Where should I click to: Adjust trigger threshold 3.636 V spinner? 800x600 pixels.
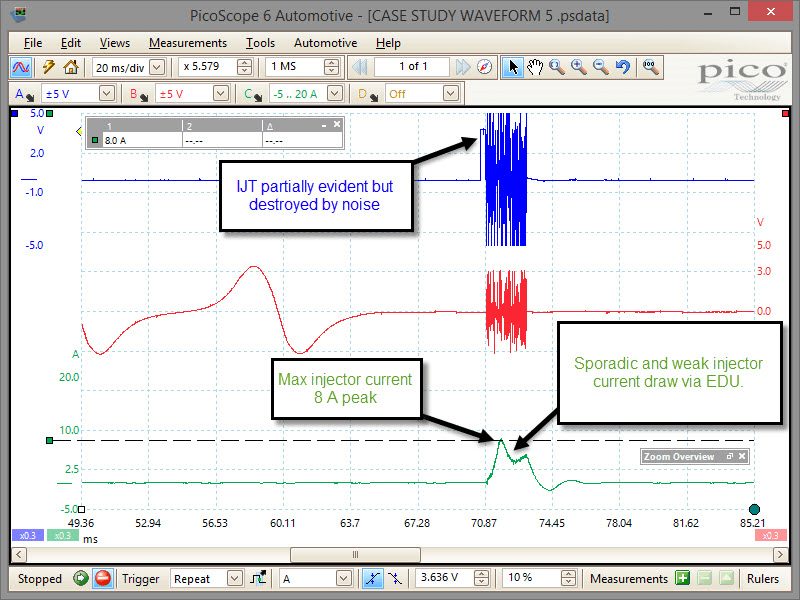pyautogui.click(x=481, y=578)
